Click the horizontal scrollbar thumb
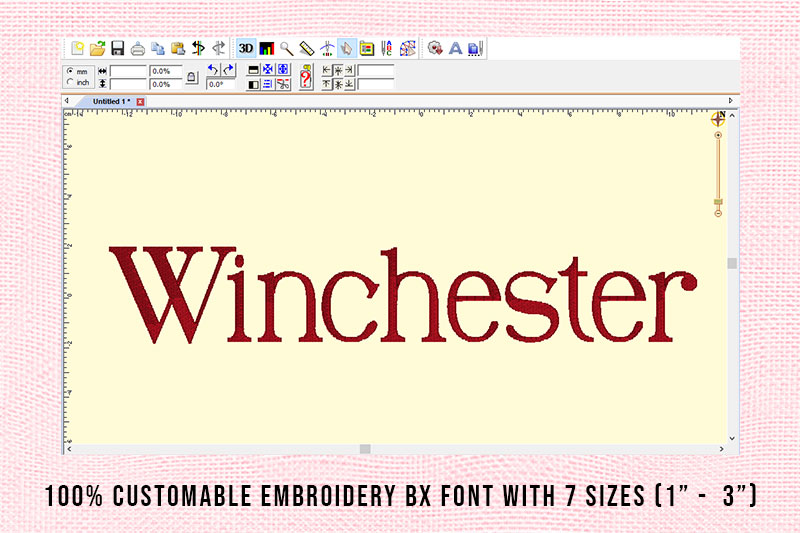 tap(365, 449)
